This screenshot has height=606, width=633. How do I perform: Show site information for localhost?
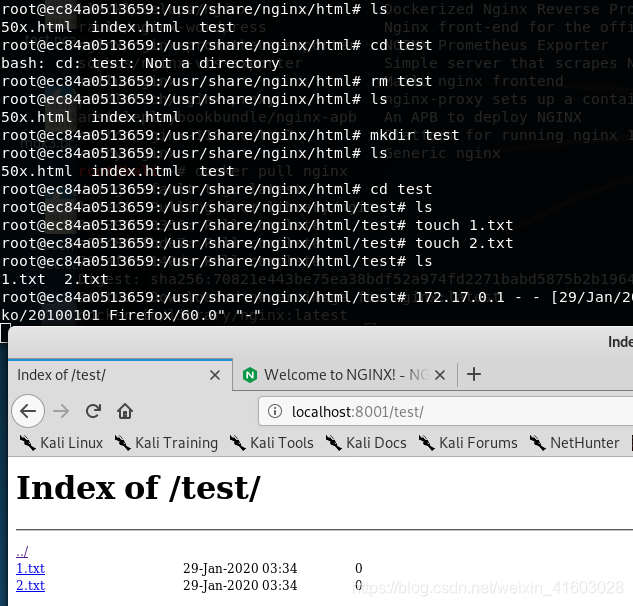[x=275, y=411]
